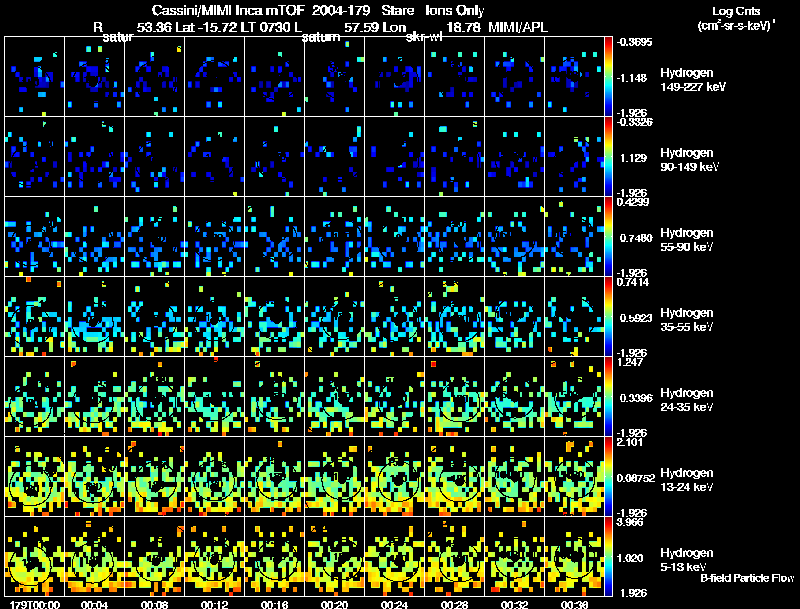This screenshot has height=609, width=800.
Task: Open the 5-13 keV panel at 00:36
Action: tap(574, 556)
